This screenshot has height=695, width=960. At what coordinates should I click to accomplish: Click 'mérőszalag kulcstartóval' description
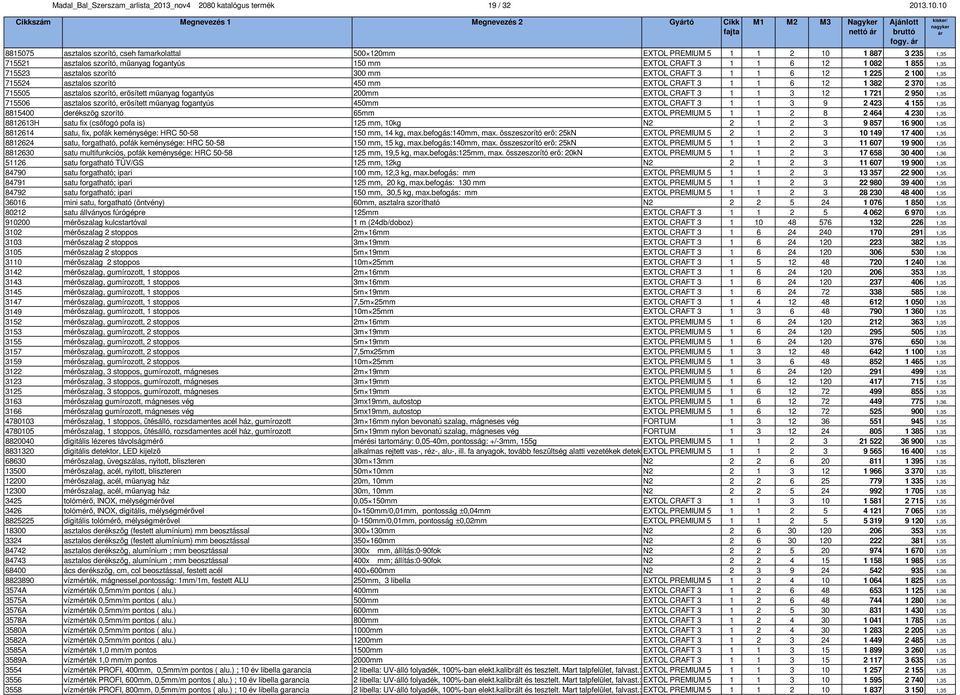point(105,222)
